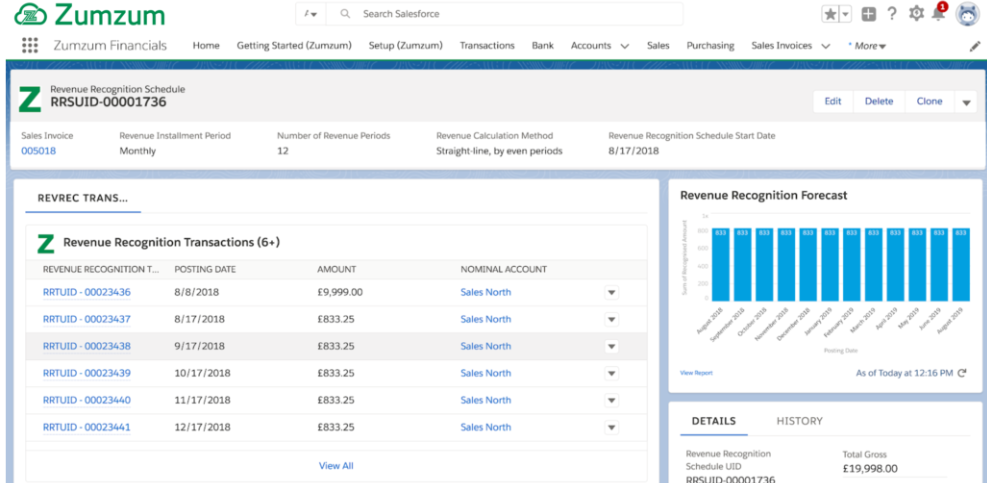987x483 pixels.
Task: Switch to the HISTORY tab
Action: tap(799, 421)
